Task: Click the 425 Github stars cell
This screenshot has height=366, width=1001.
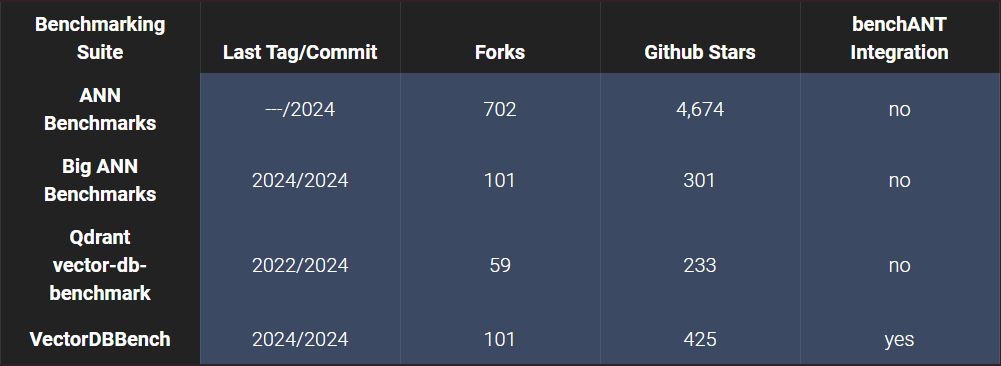Action: click(700, 339)
